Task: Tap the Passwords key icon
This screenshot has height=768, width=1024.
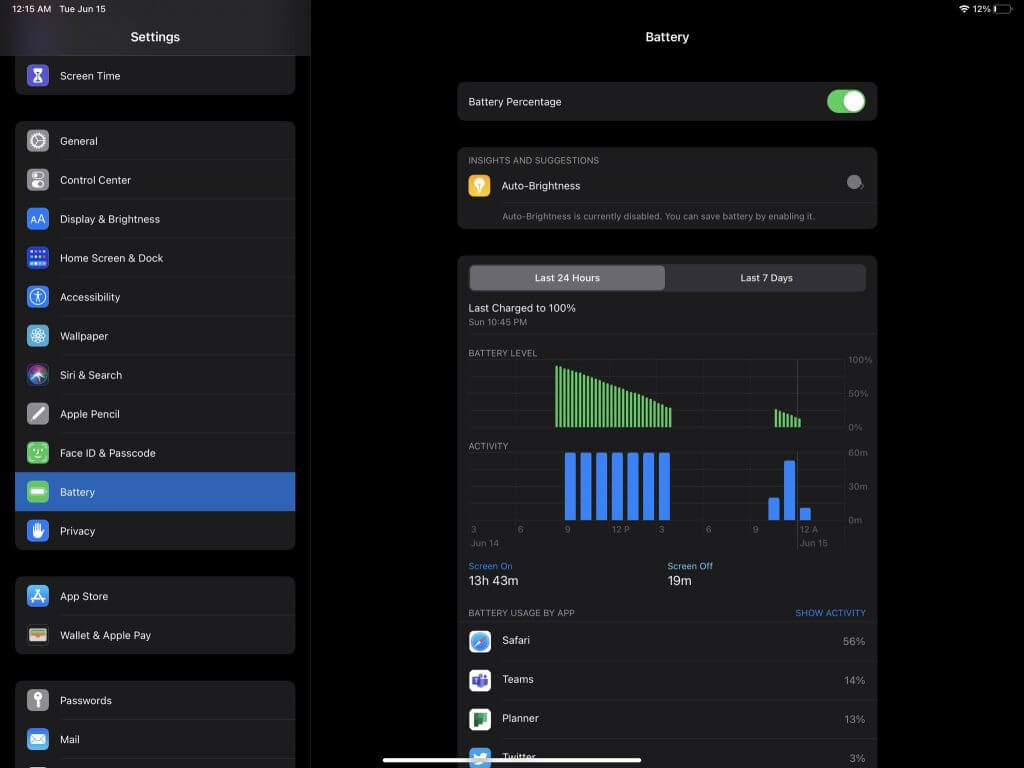Action: pos(38,700)
